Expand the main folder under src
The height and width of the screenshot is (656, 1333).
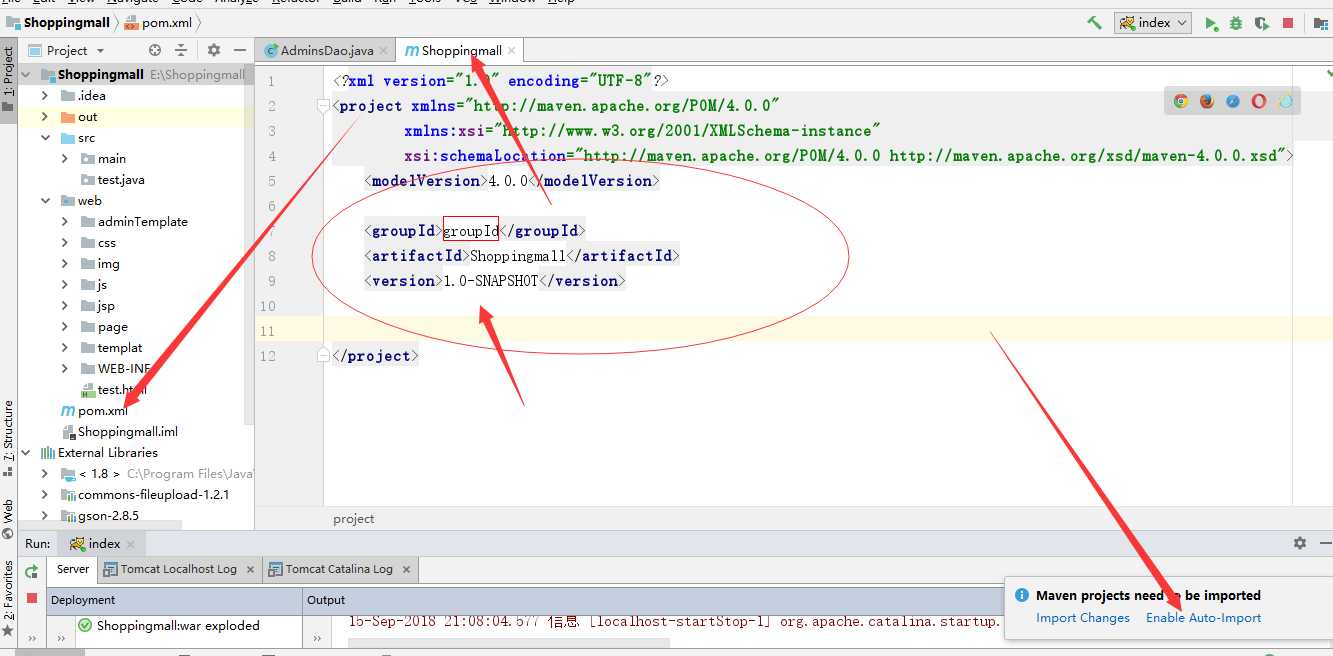(x=65, y=159)
